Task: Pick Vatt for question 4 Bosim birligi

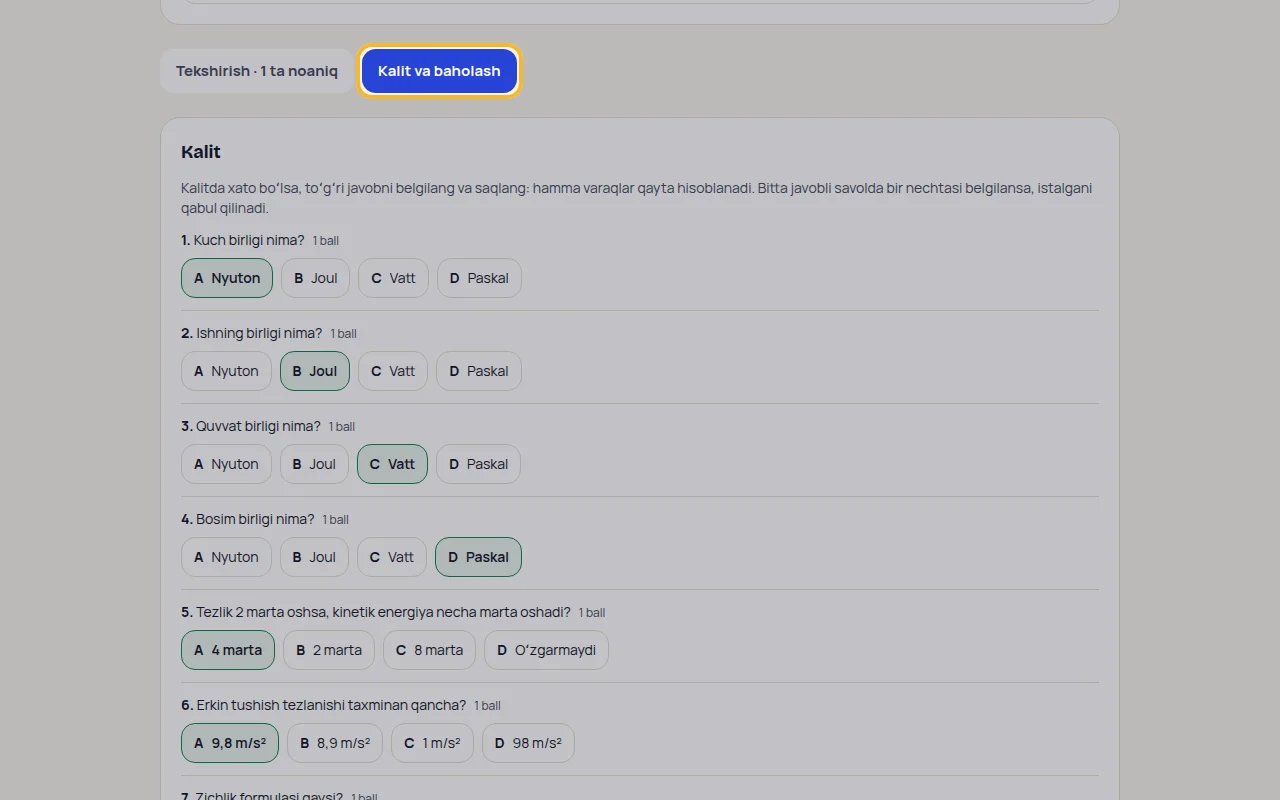Action: (x=392, y=557)
